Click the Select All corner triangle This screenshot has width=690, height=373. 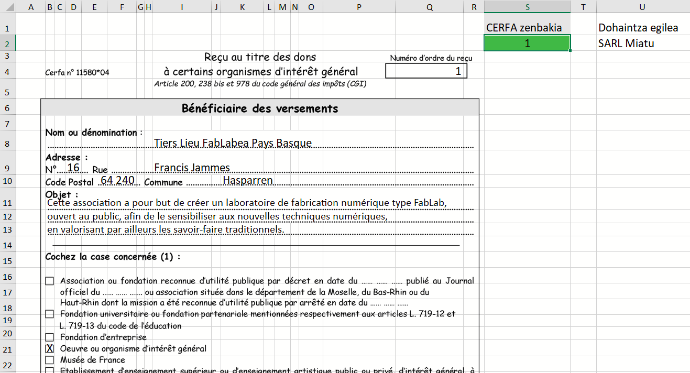[8, 7]
